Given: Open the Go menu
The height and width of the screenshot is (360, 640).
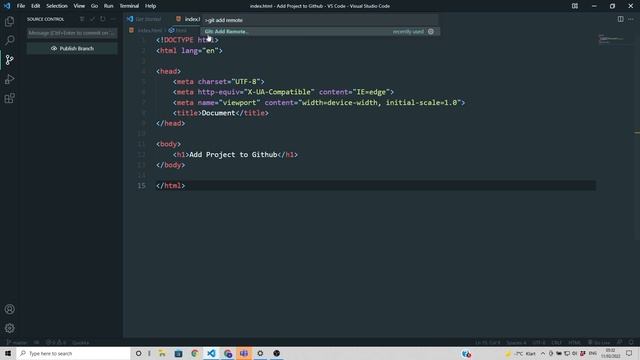Looking at the screenshot, I should 94,6.
